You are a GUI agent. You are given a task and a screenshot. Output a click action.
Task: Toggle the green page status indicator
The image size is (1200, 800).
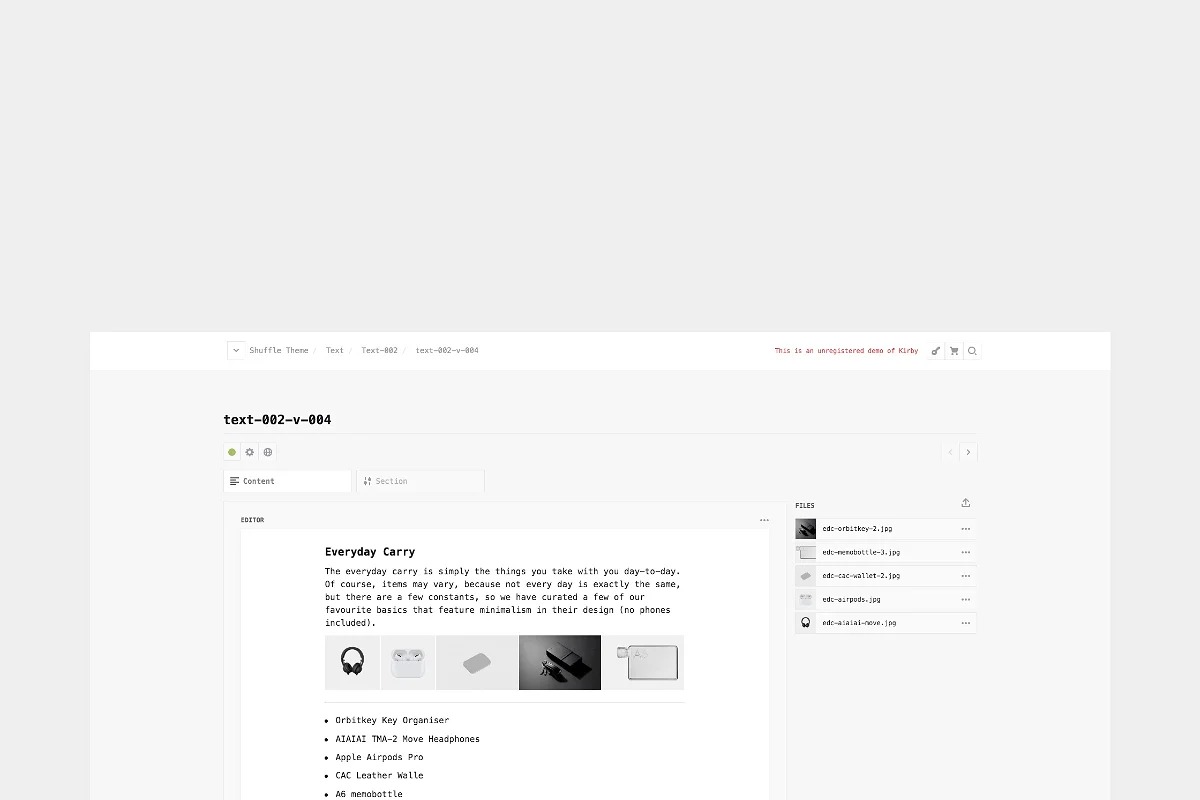pyautogui.click(x=232, y=452)
